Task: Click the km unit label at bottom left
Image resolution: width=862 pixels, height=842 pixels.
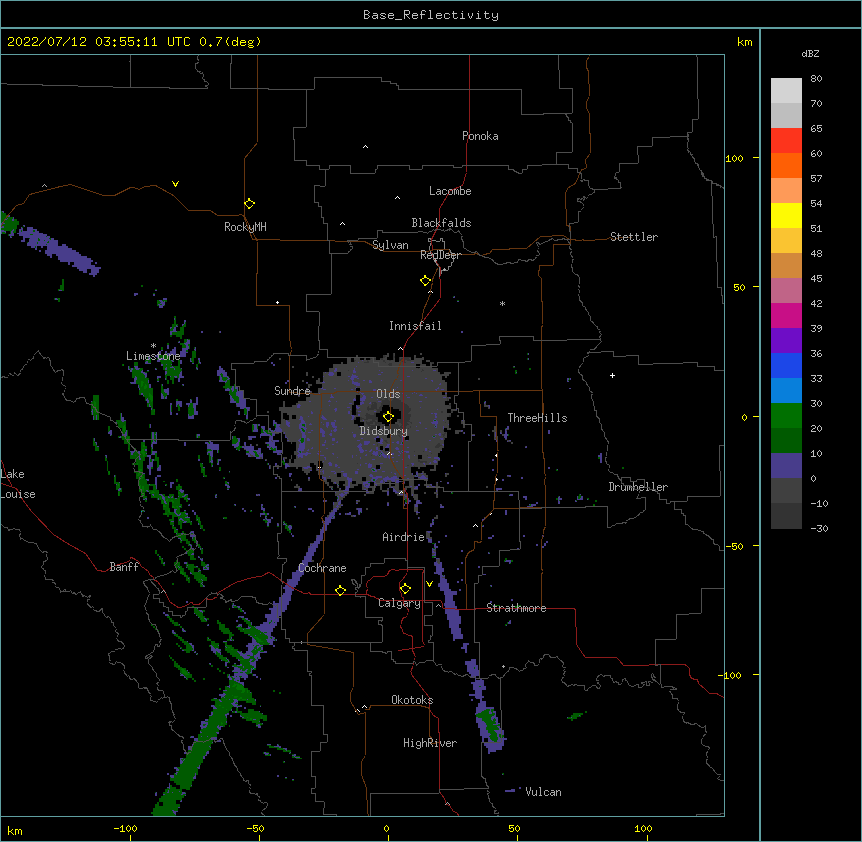Action: 14,831
